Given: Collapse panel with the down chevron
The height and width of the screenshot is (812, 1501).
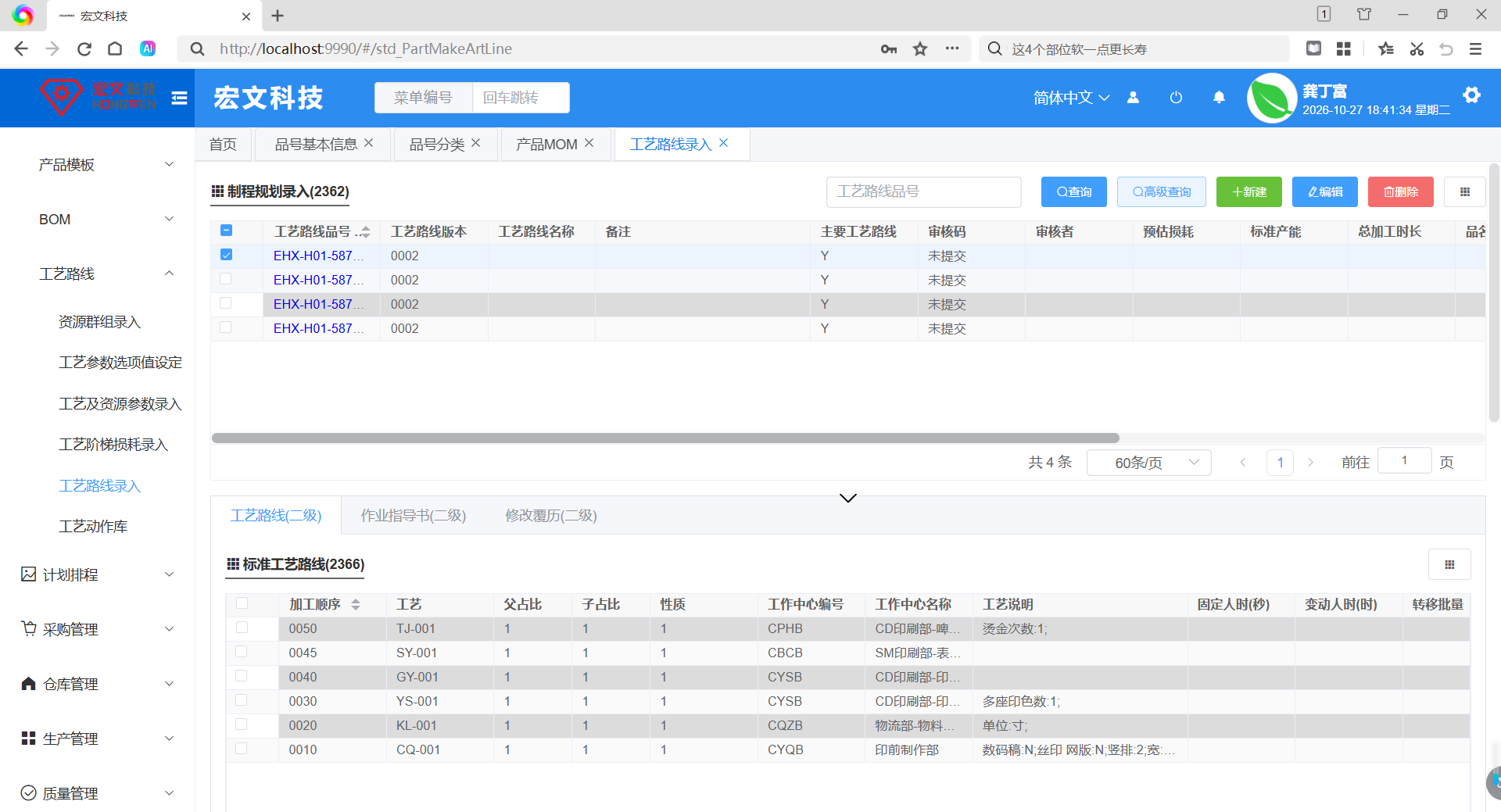Looking at the screenshot, I should (x=848, y=498).
